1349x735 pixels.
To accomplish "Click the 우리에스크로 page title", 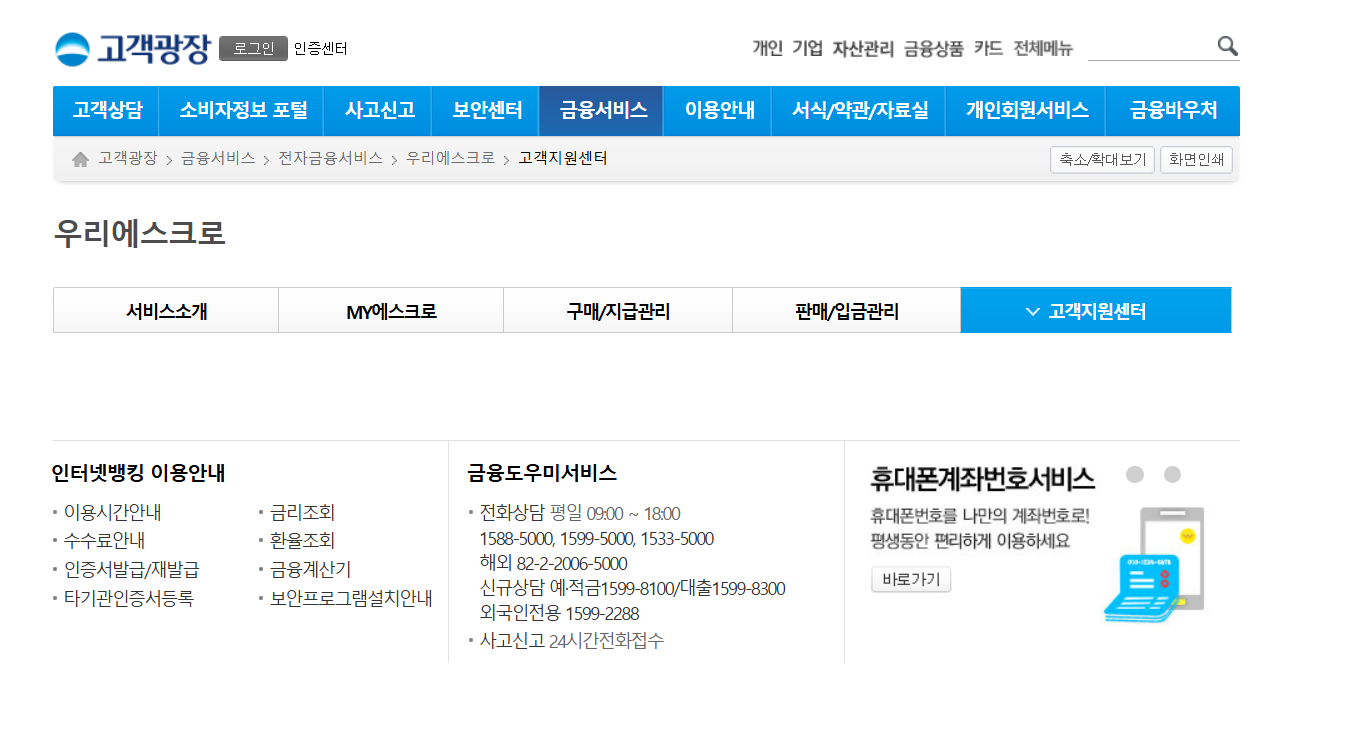I will pyautogui.click(x=140, y=233).
